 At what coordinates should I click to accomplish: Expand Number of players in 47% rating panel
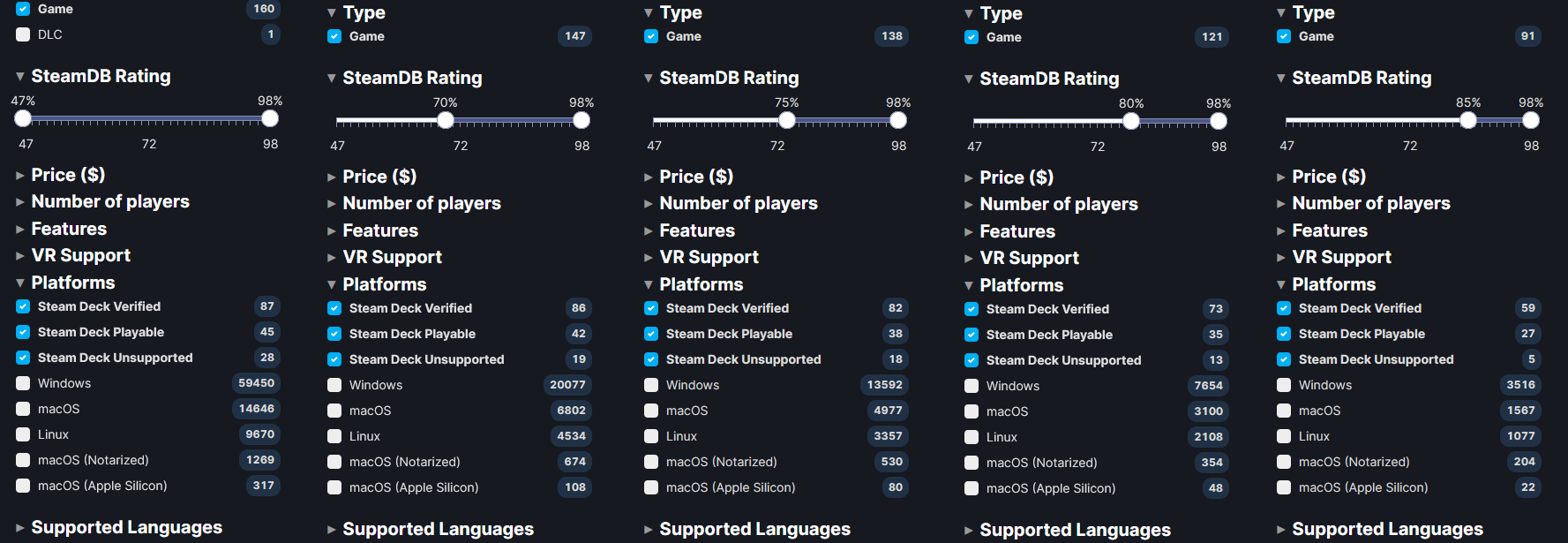[x=109, y=201]
